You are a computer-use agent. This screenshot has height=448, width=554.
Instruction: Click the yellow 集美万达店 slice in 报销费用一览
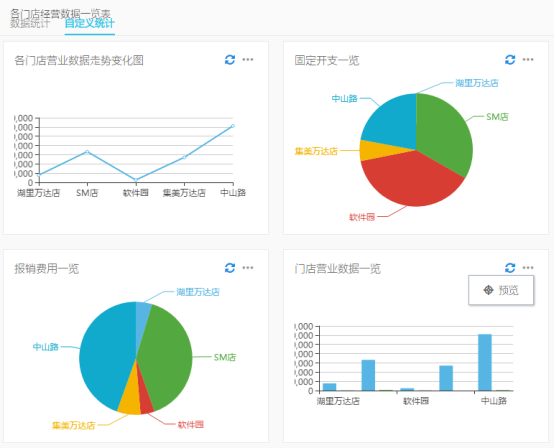click(x=130, y=403)
